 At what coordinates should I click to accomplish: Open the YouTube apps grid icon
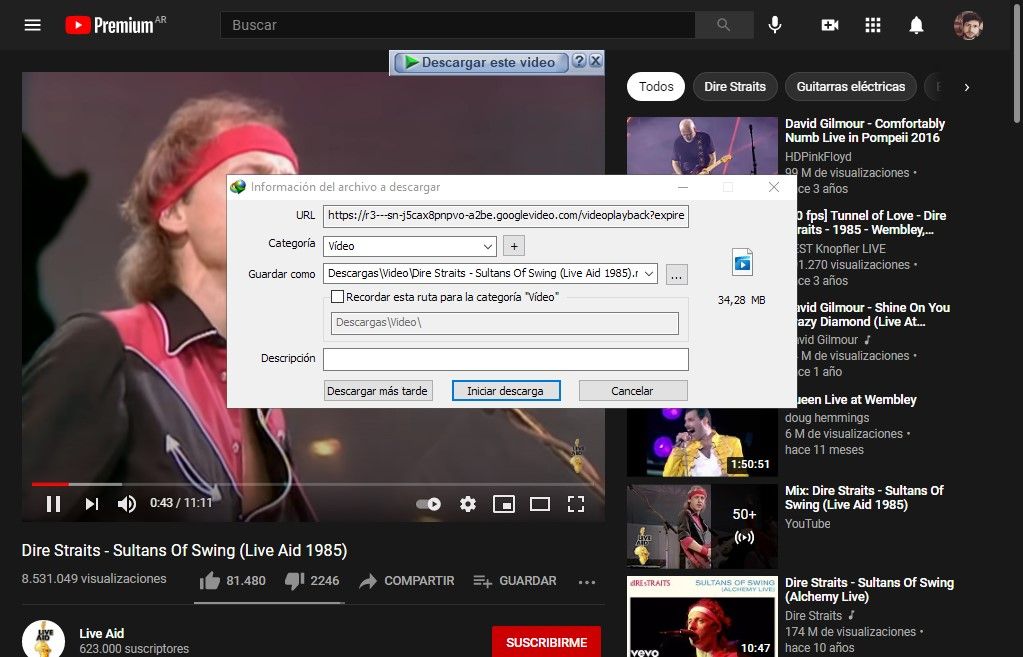coord(873,25)
